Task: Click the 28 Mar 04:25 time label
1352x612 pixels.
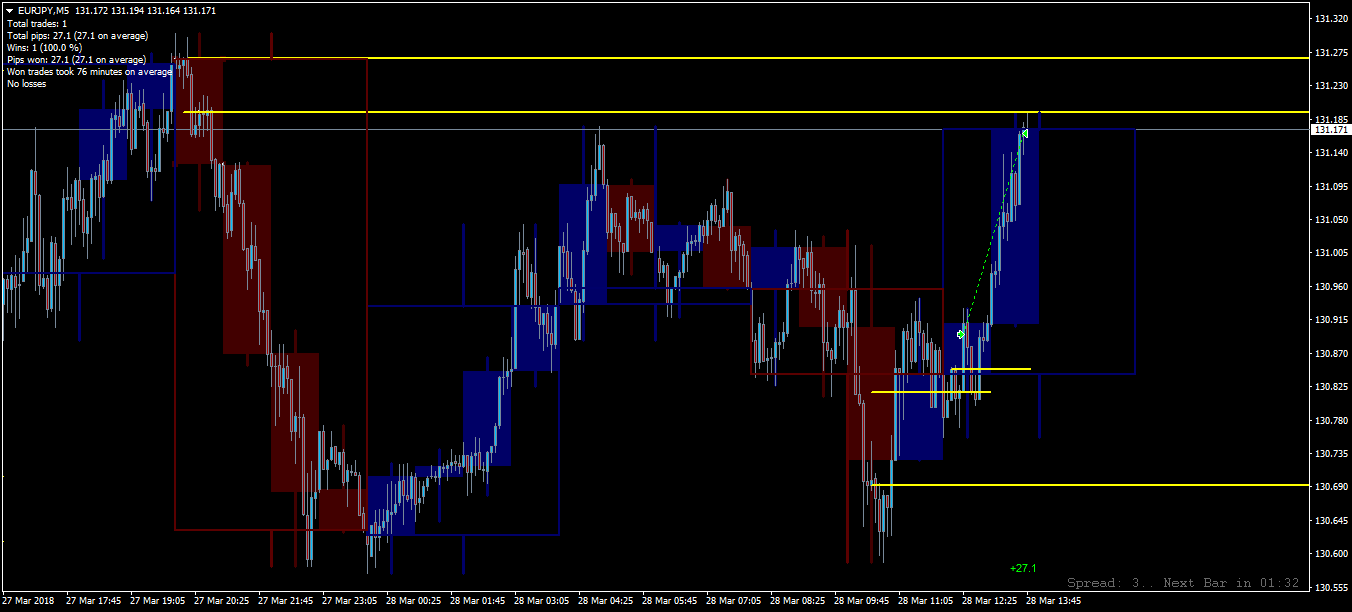Action: (606, 602)
